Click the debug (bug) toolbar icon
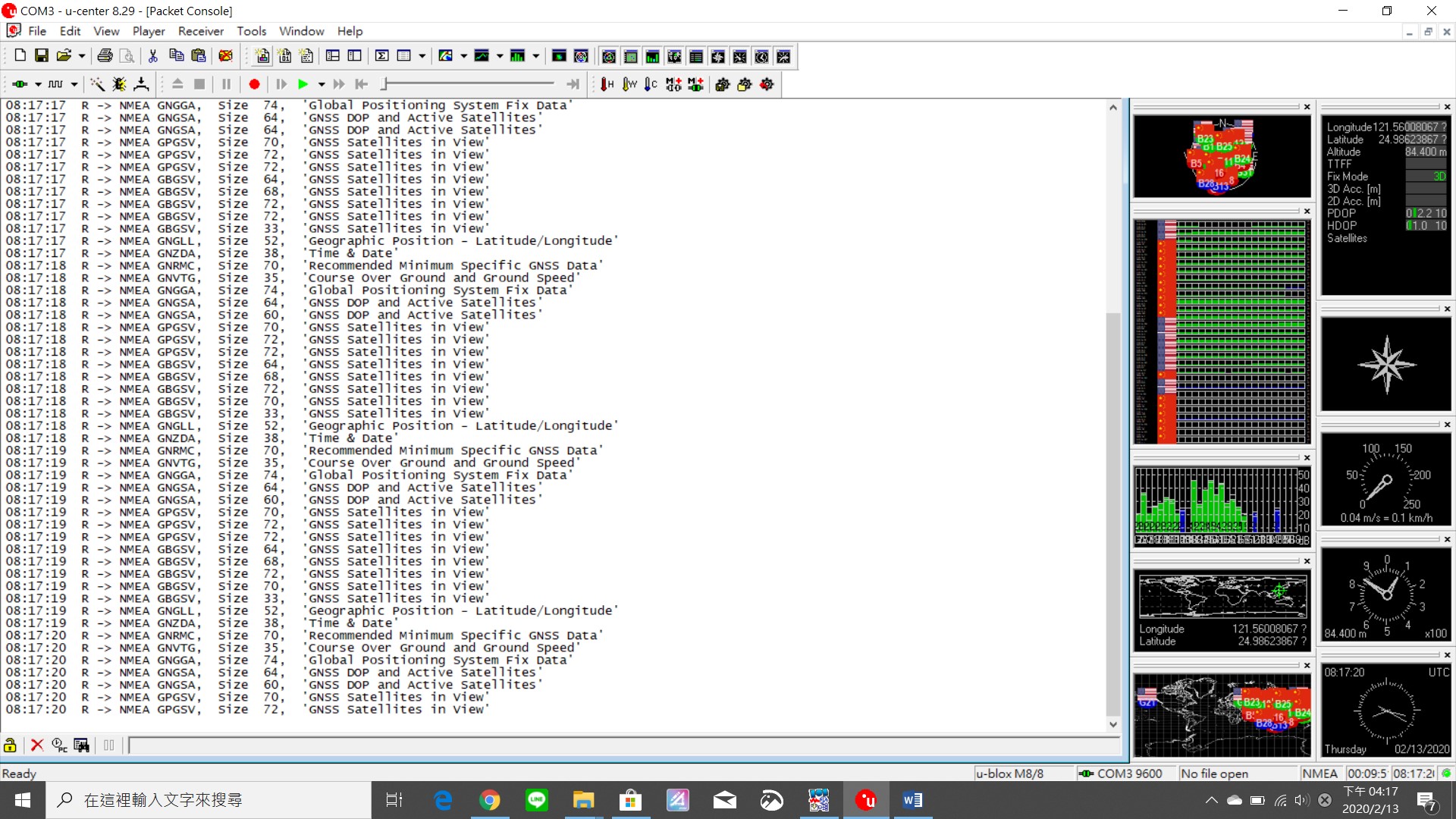 click(118, 83)
